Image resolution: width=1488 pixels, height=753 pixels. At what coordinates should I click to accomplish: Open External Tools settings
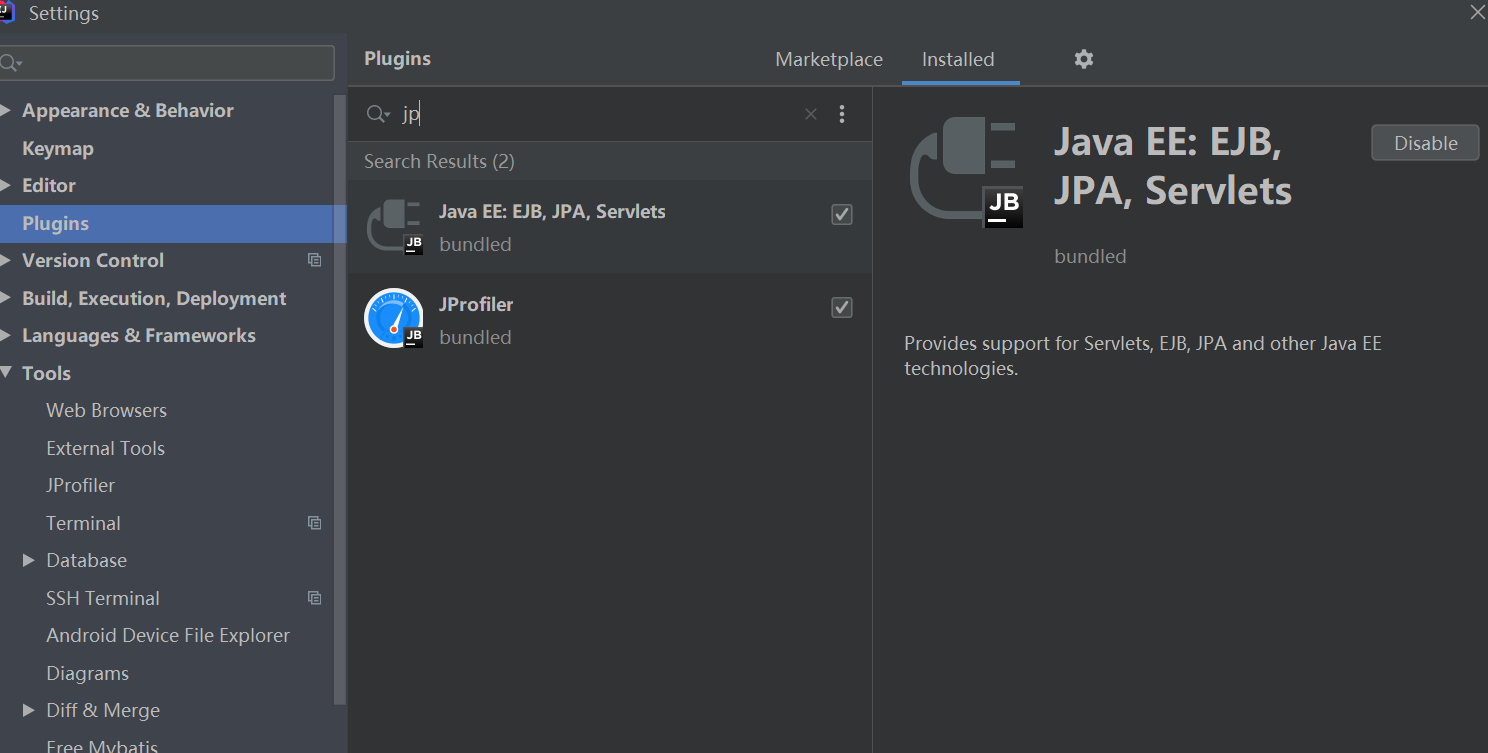tap(105, 448)
